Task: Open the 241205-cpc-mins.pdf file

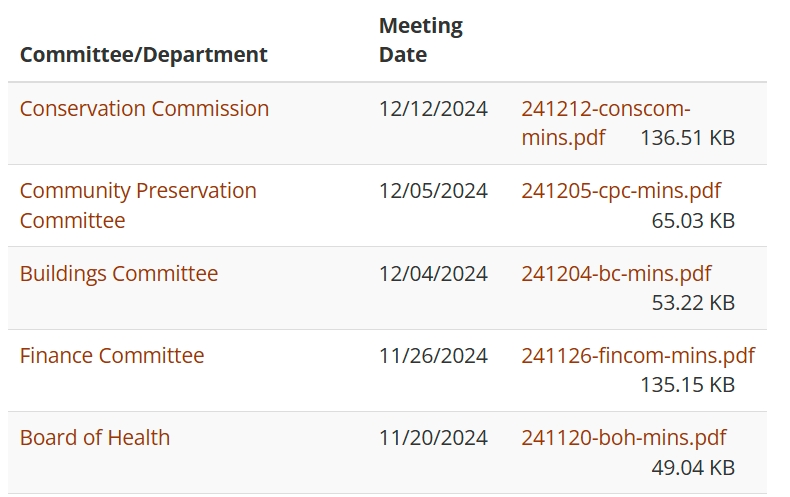Action: (x=620, y=191)
